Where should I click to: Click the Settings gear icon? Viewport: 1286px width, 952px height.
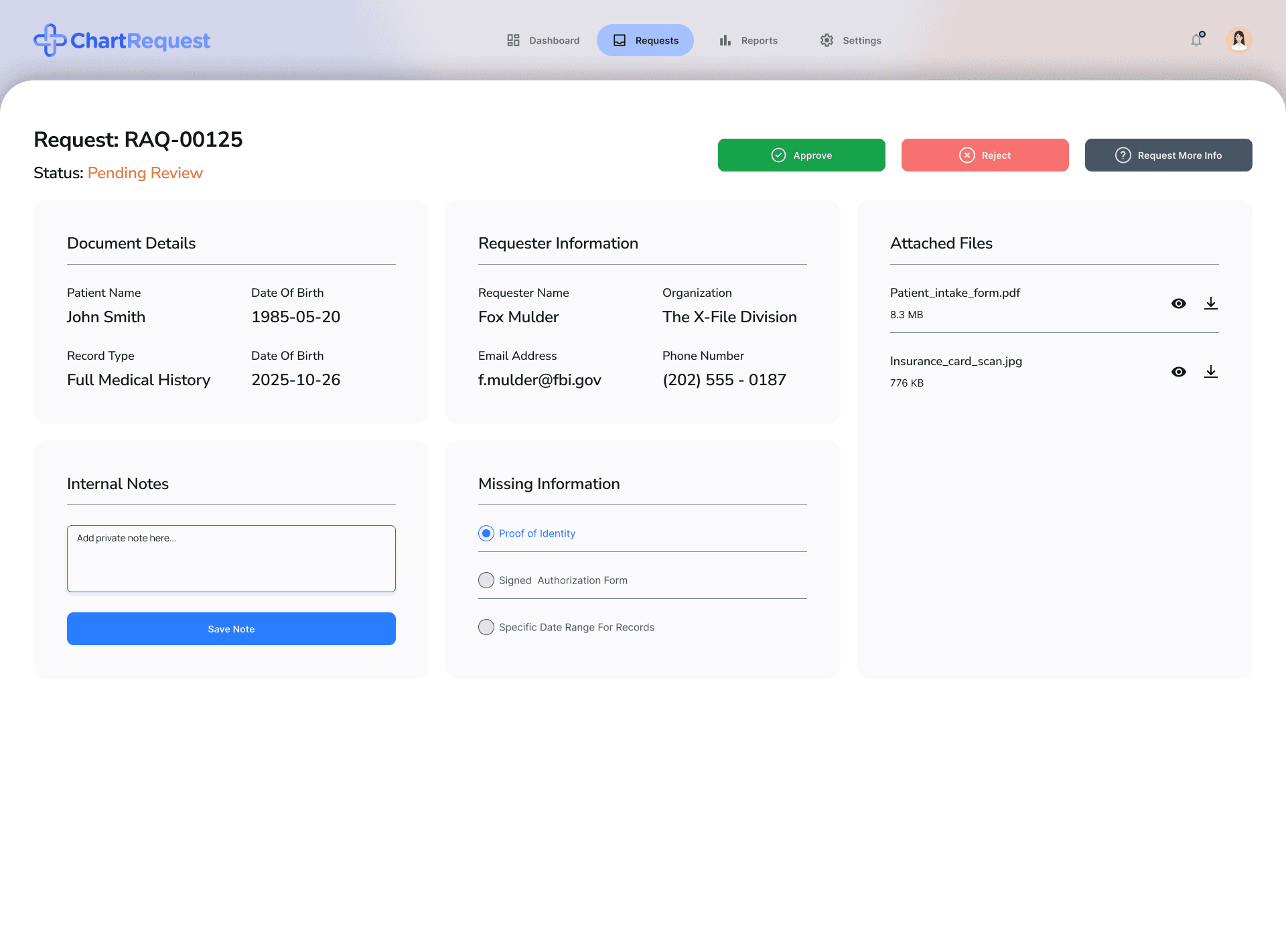827,40
